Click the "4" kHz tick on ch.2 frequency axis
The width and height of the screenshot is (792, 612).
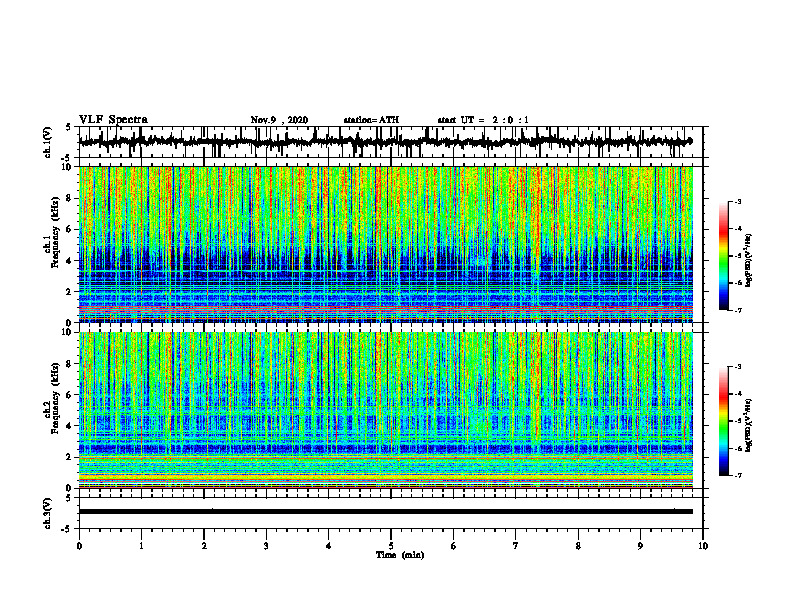[70, 426]
